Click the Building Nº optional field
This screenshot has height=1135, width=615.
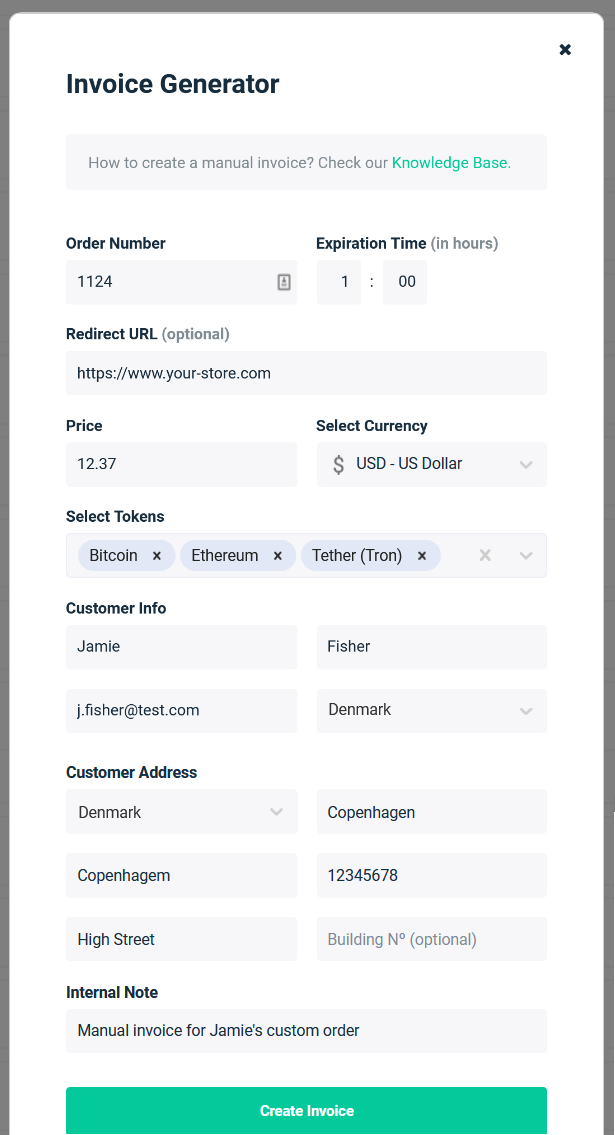432,939
